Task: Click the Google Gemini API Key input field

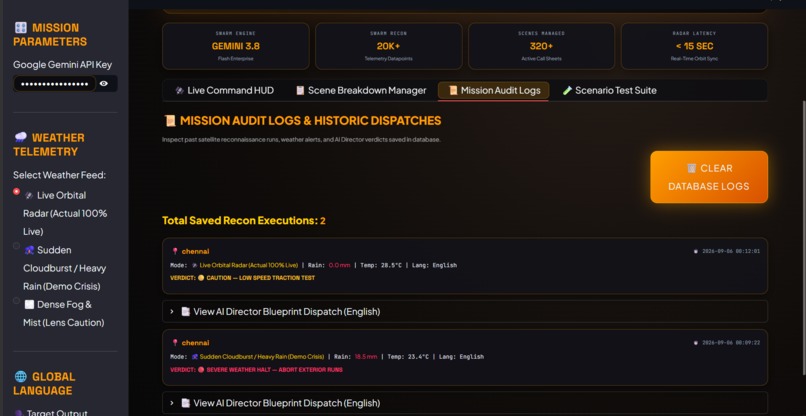Action: 54,83
